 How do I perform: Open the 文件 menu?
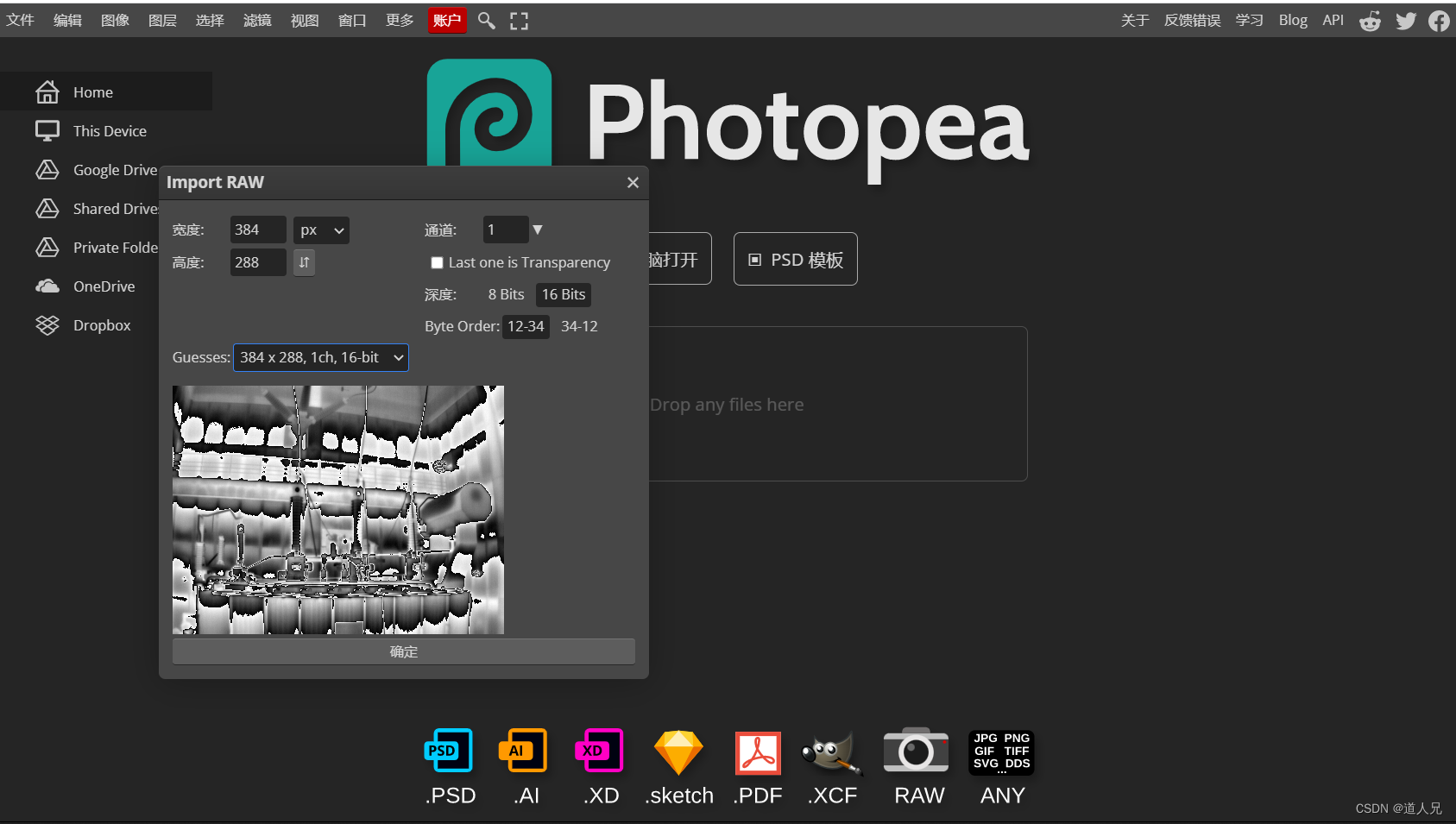pyautogui.click(x=20, y=20)
